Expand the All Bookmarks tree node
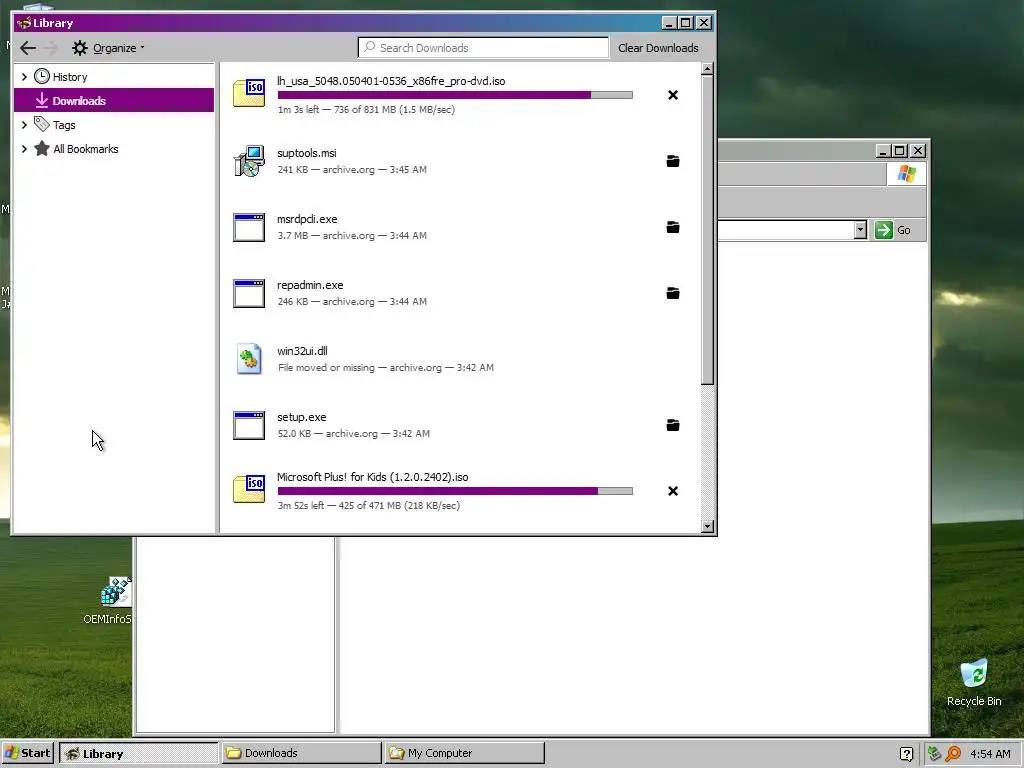The height and width of the screenshot is (768, 1024). point(24,149)
